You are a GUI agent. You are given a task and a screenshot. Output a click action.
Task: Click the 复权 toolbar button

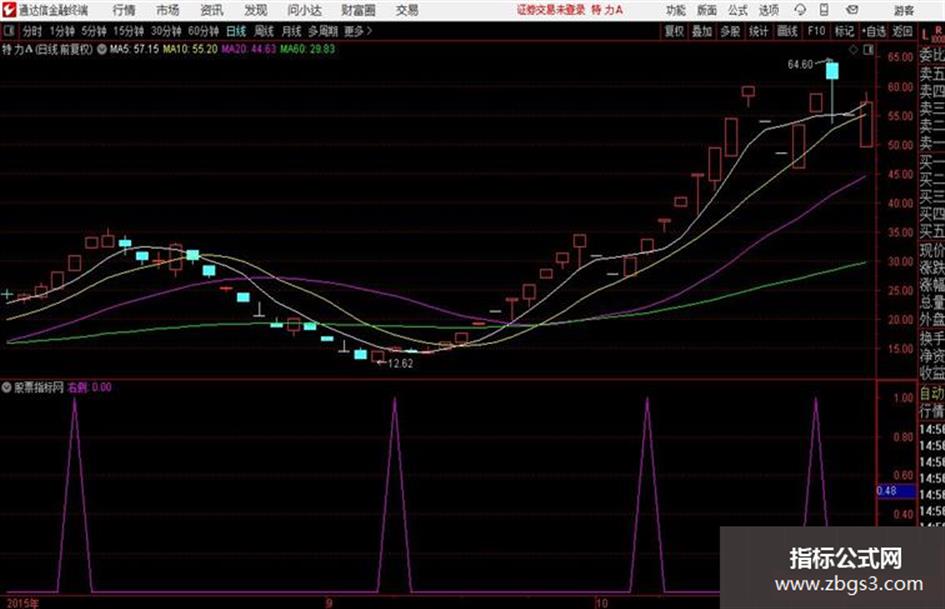tap(674, 31)
